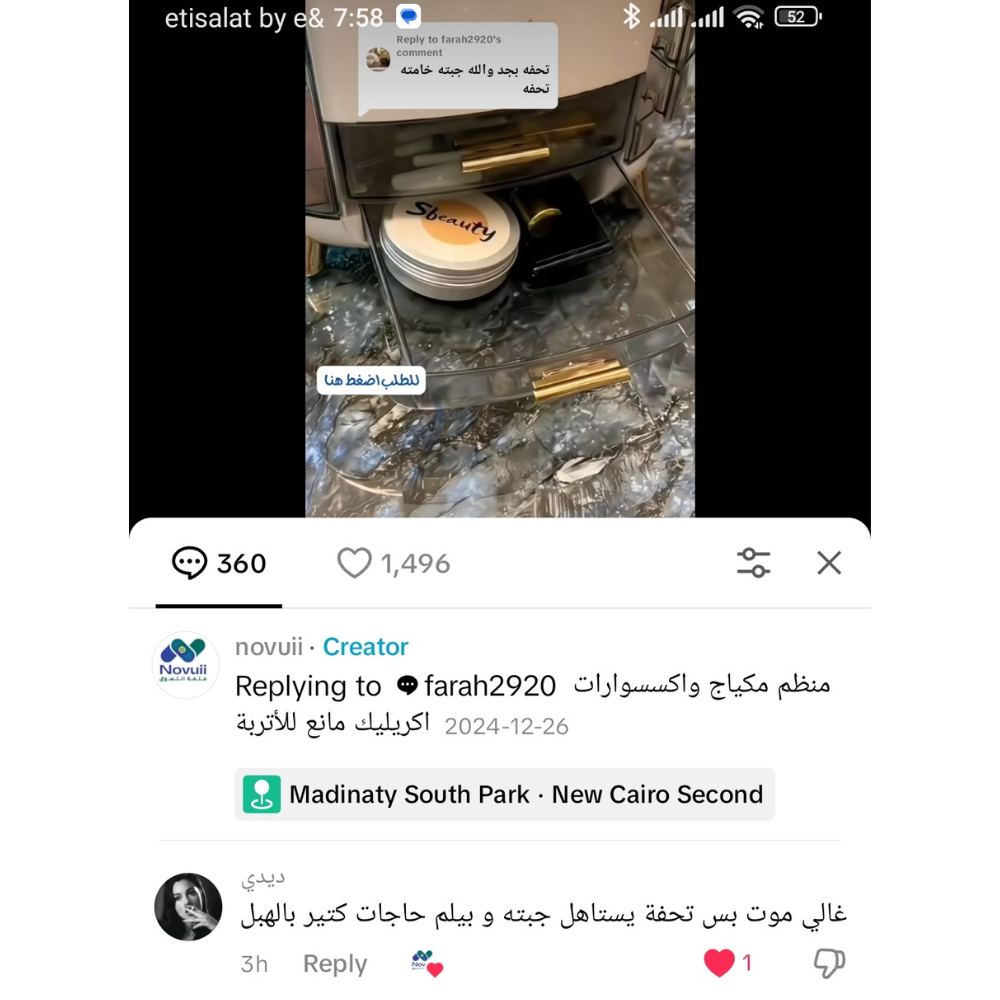This screenshot has width=1000, height=1000.
Task: Open the farah2920 replied comment link
Action: pyautogui.click(x=476, y=686)
